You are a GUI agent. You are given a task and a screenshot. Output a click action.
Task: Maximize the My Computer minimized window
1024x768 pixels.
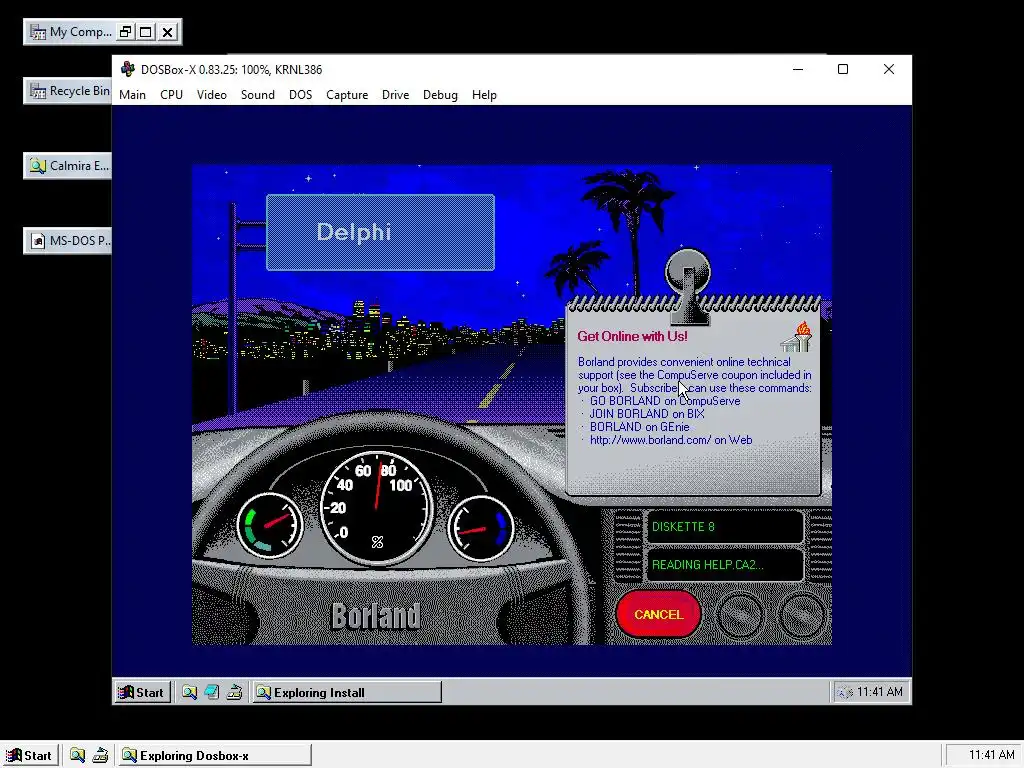pyautogui.click(x=146, y=32)
